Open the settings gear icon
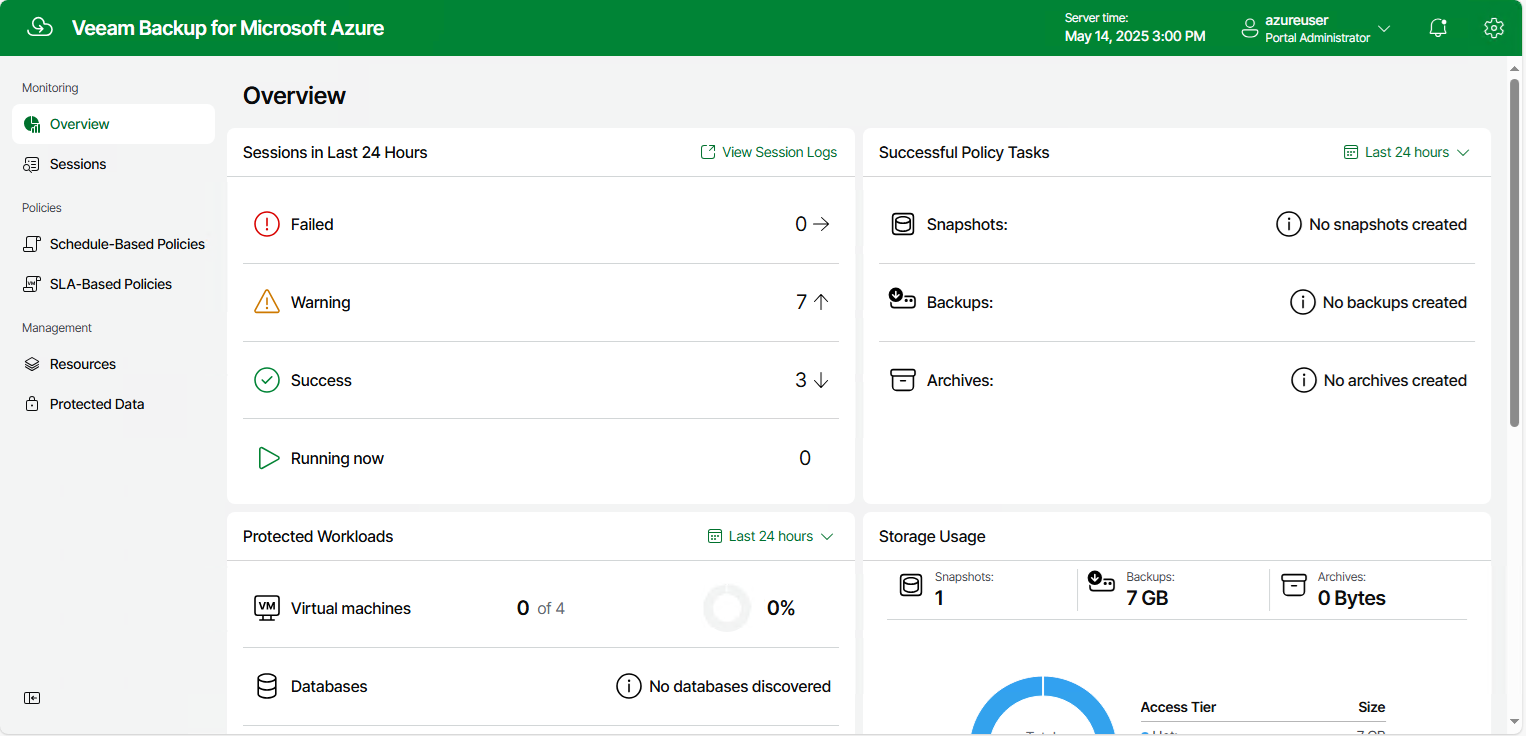 click(1494, 28)
